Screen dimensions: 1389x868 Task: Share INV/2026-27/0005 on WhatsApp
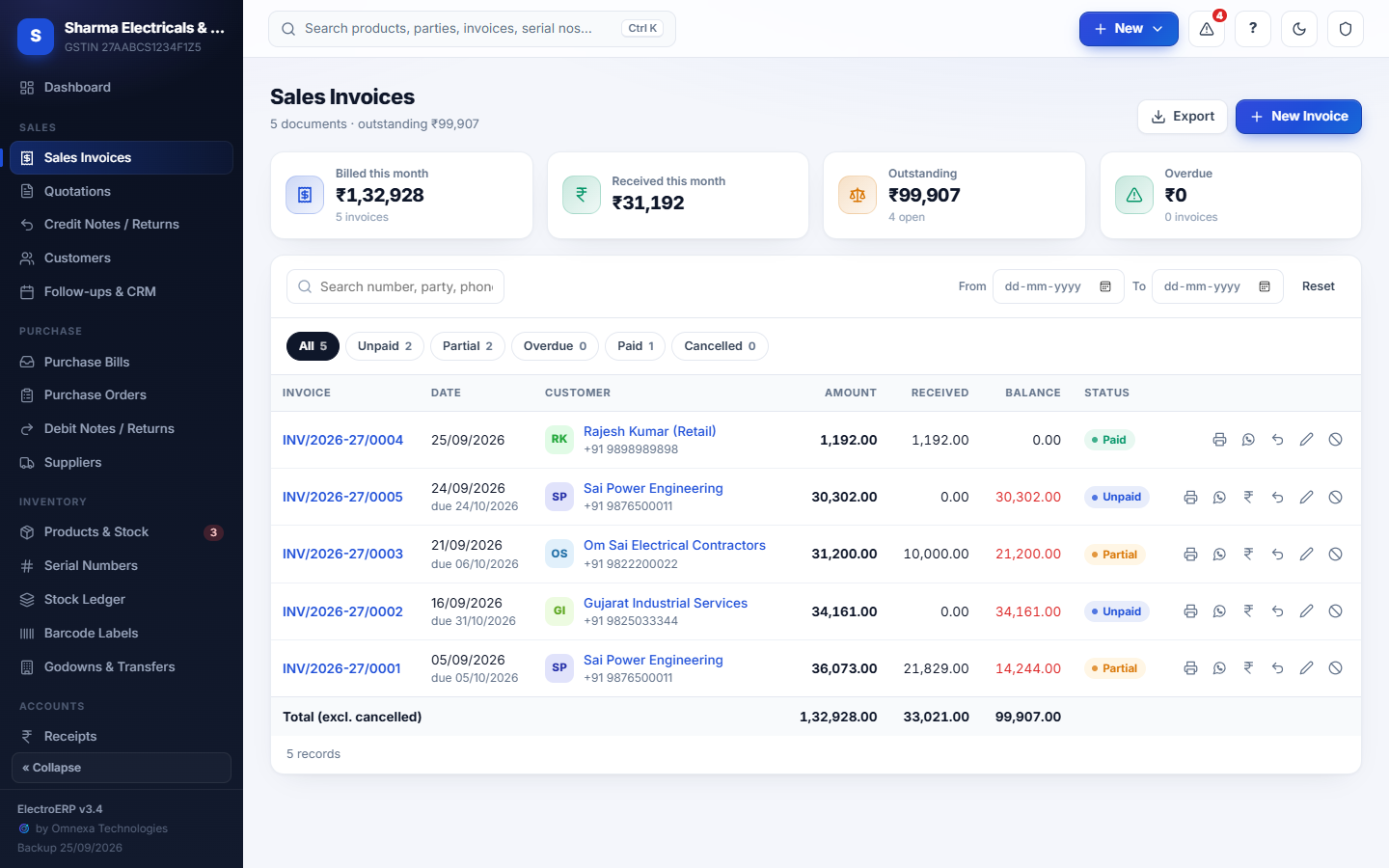pyautogui.click(x=1219, y=498)
